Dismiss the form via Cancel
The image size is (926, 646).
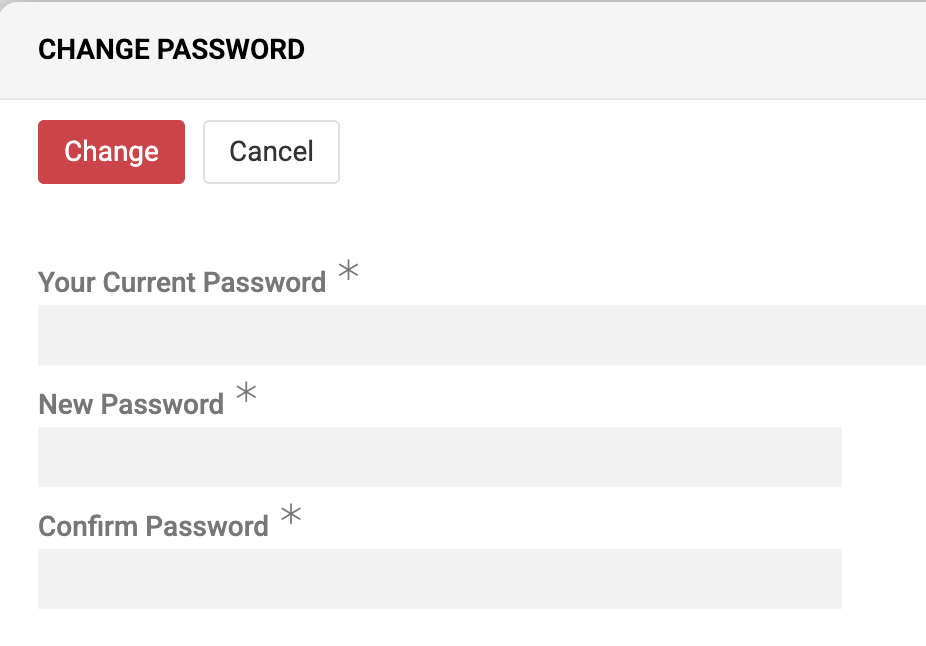coord(271,151)
